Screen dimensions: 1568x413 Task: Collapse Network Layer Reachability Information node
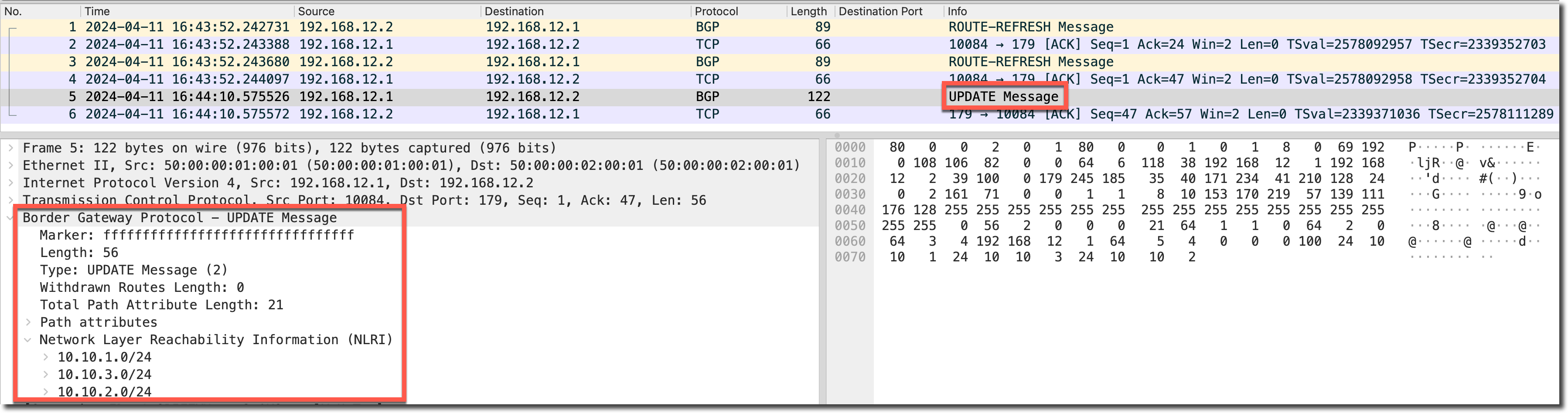pos(28,340)
